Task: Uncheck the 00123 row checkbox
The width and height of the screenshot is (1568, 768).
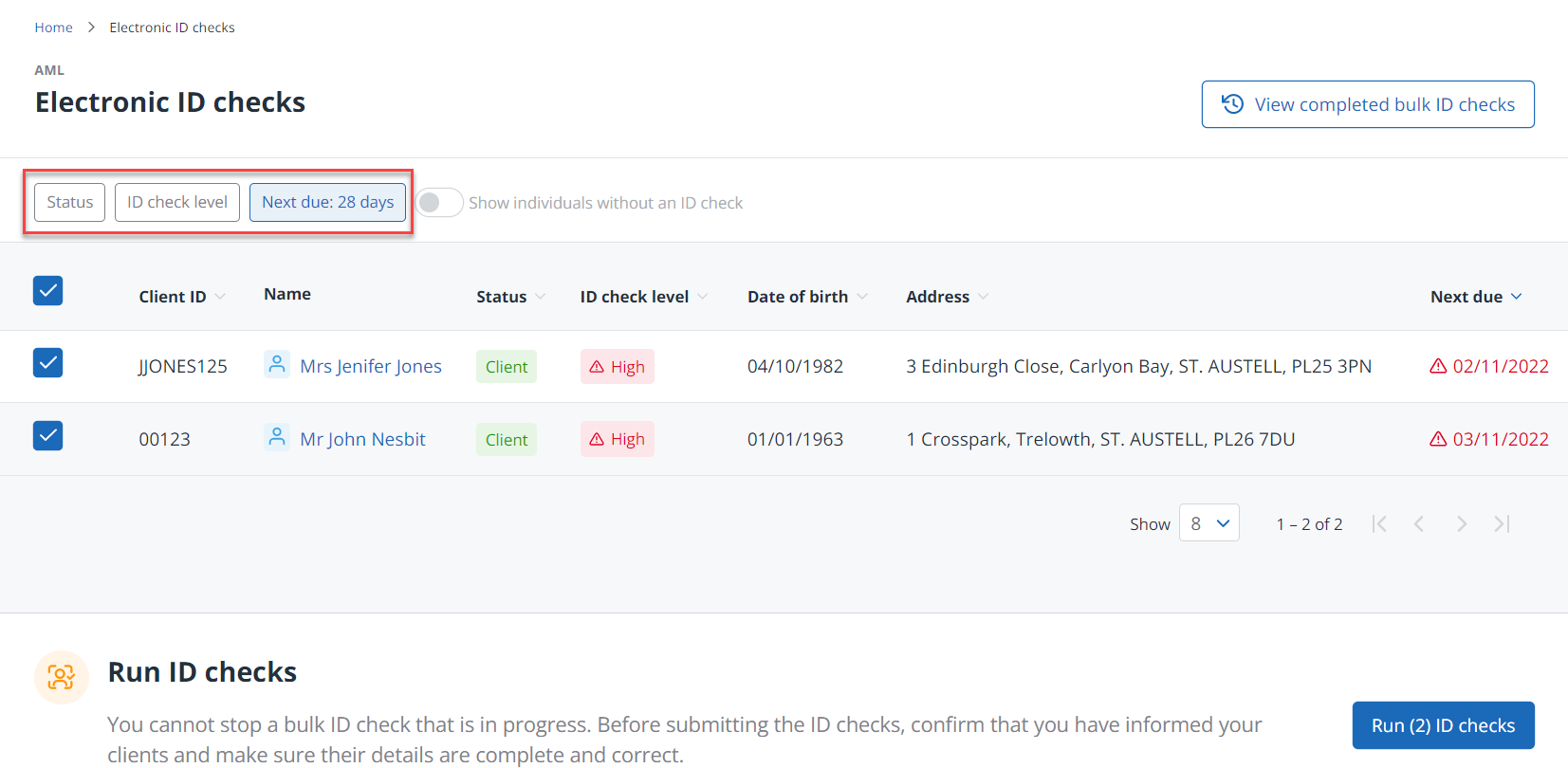Action: [48, 436]
